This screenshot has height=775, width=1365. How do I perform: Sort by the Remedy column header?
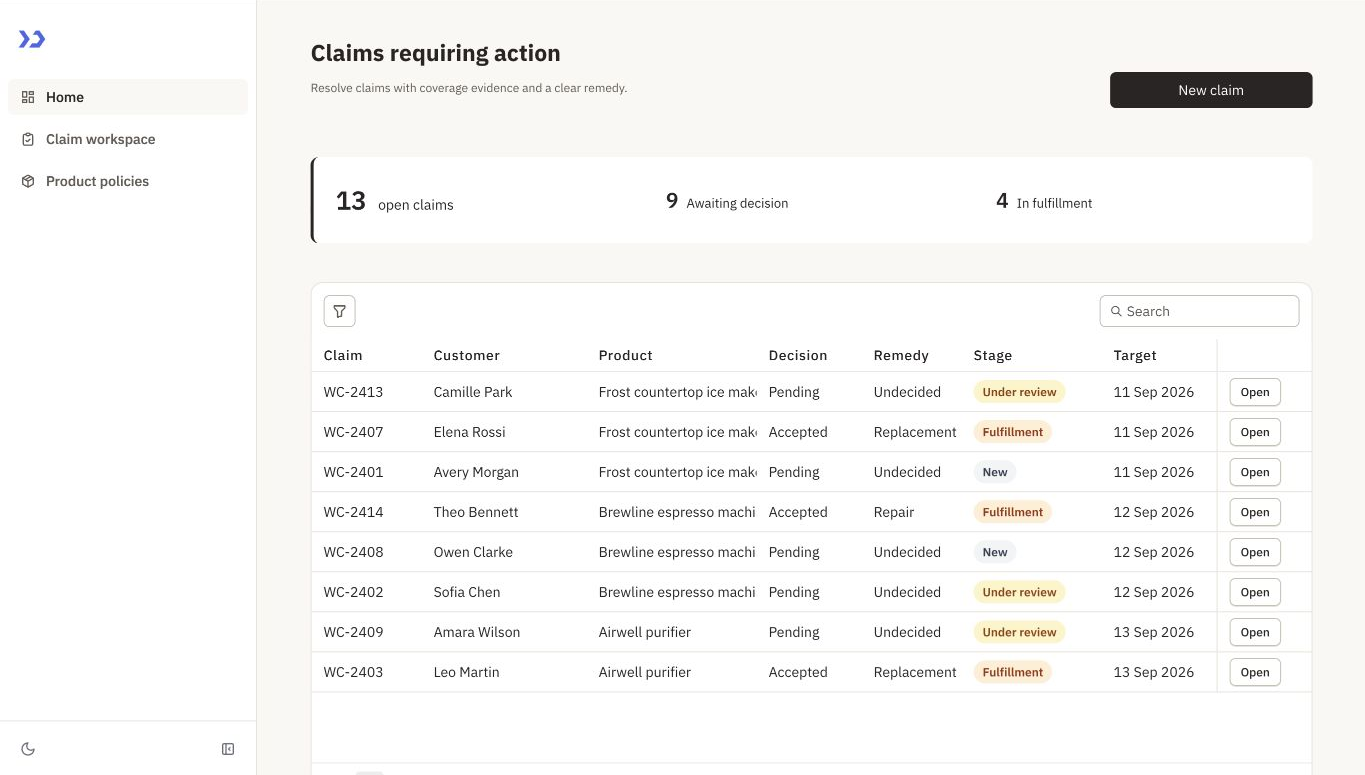[901, 355]
